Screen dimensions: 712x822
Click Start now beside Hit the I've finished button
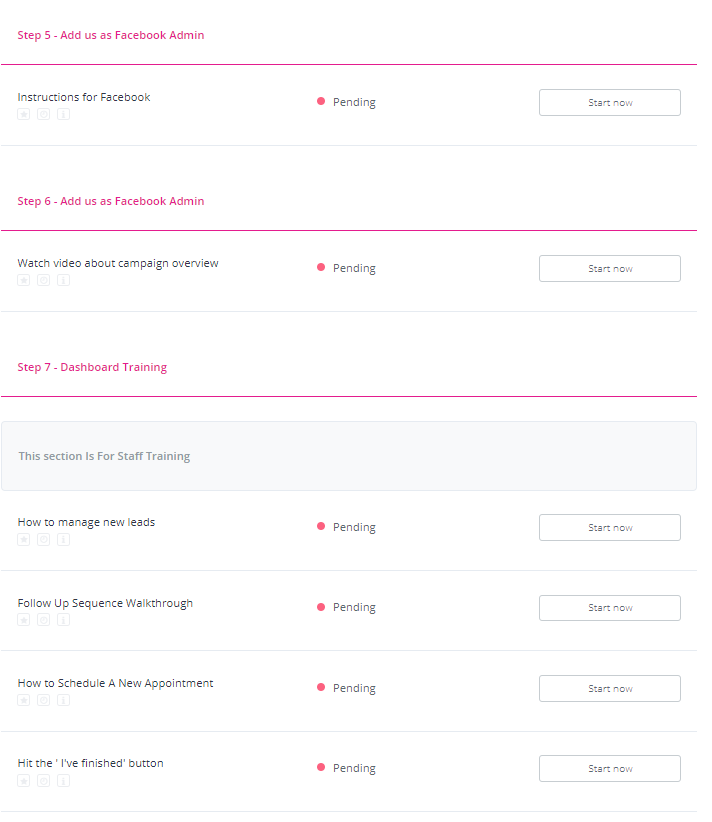609,768
